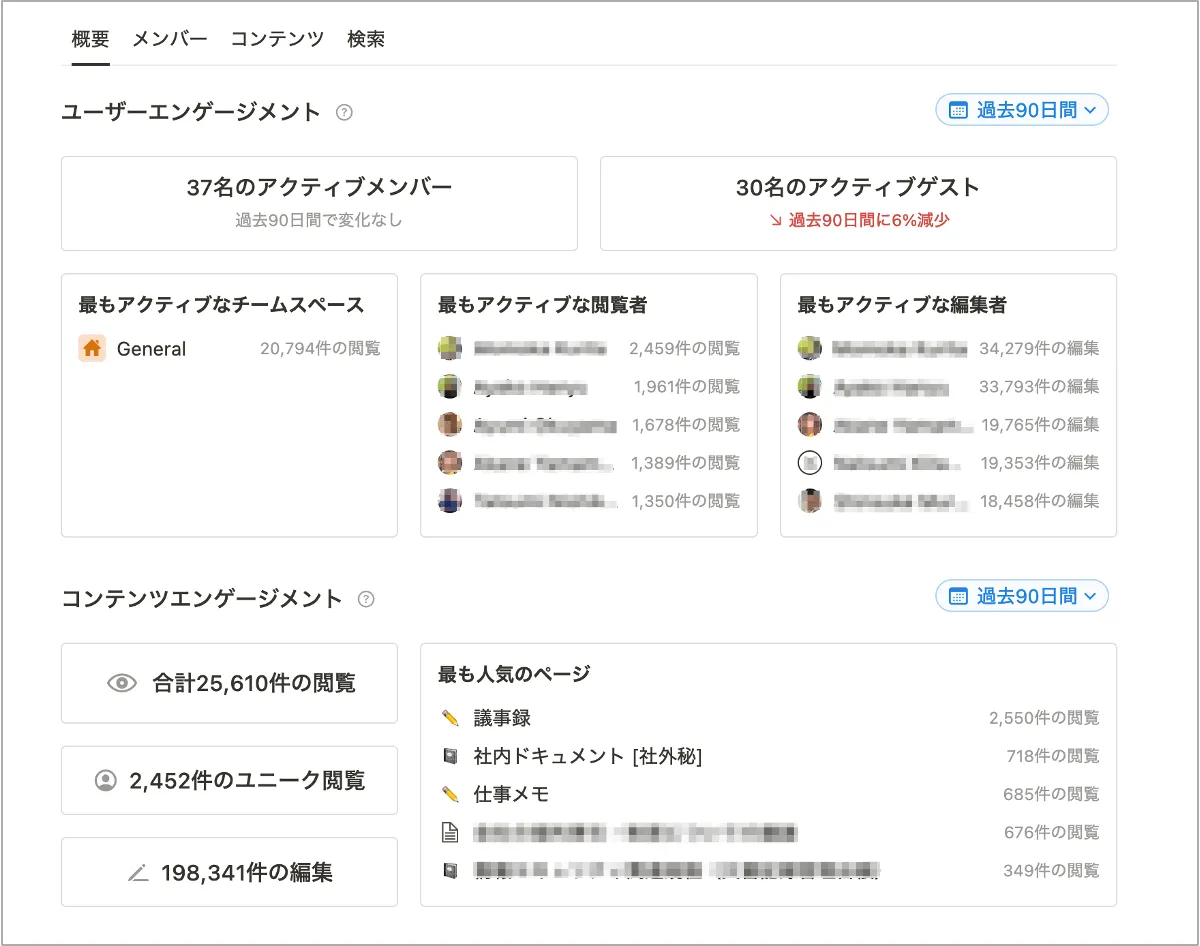Click avatar of editor with 34,279件の編集
Viewport: 1200px width, 946px height.
click(x=810, y=348)
